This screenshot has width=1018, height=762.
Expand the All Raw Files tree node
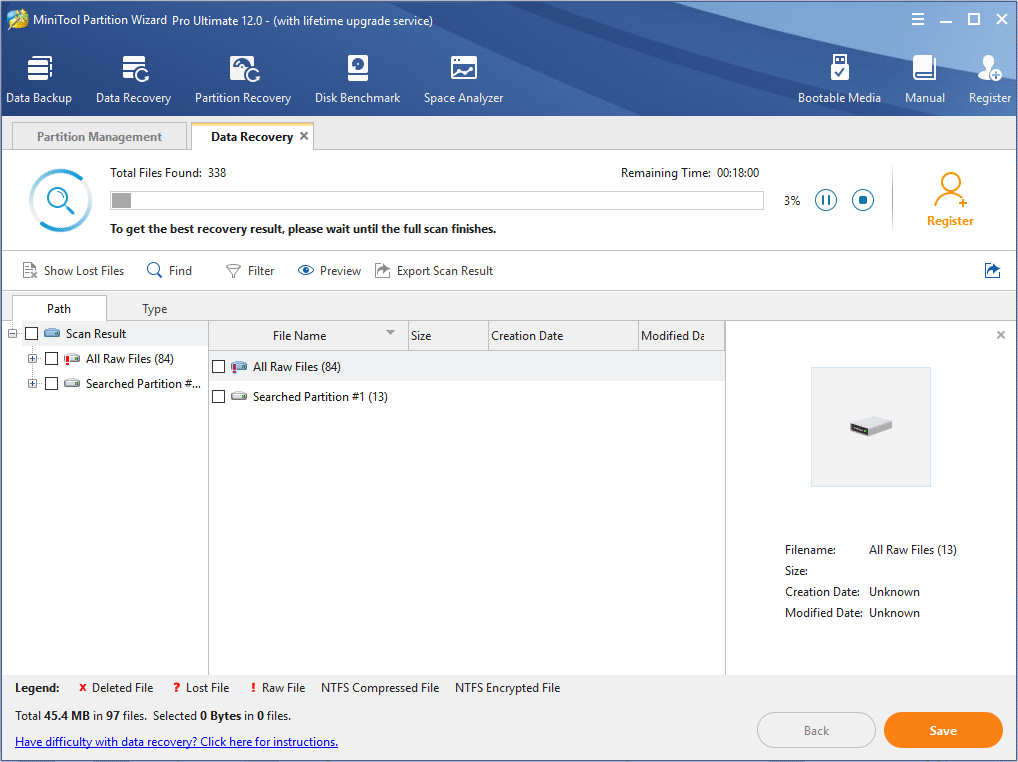[x=32, y=359]
